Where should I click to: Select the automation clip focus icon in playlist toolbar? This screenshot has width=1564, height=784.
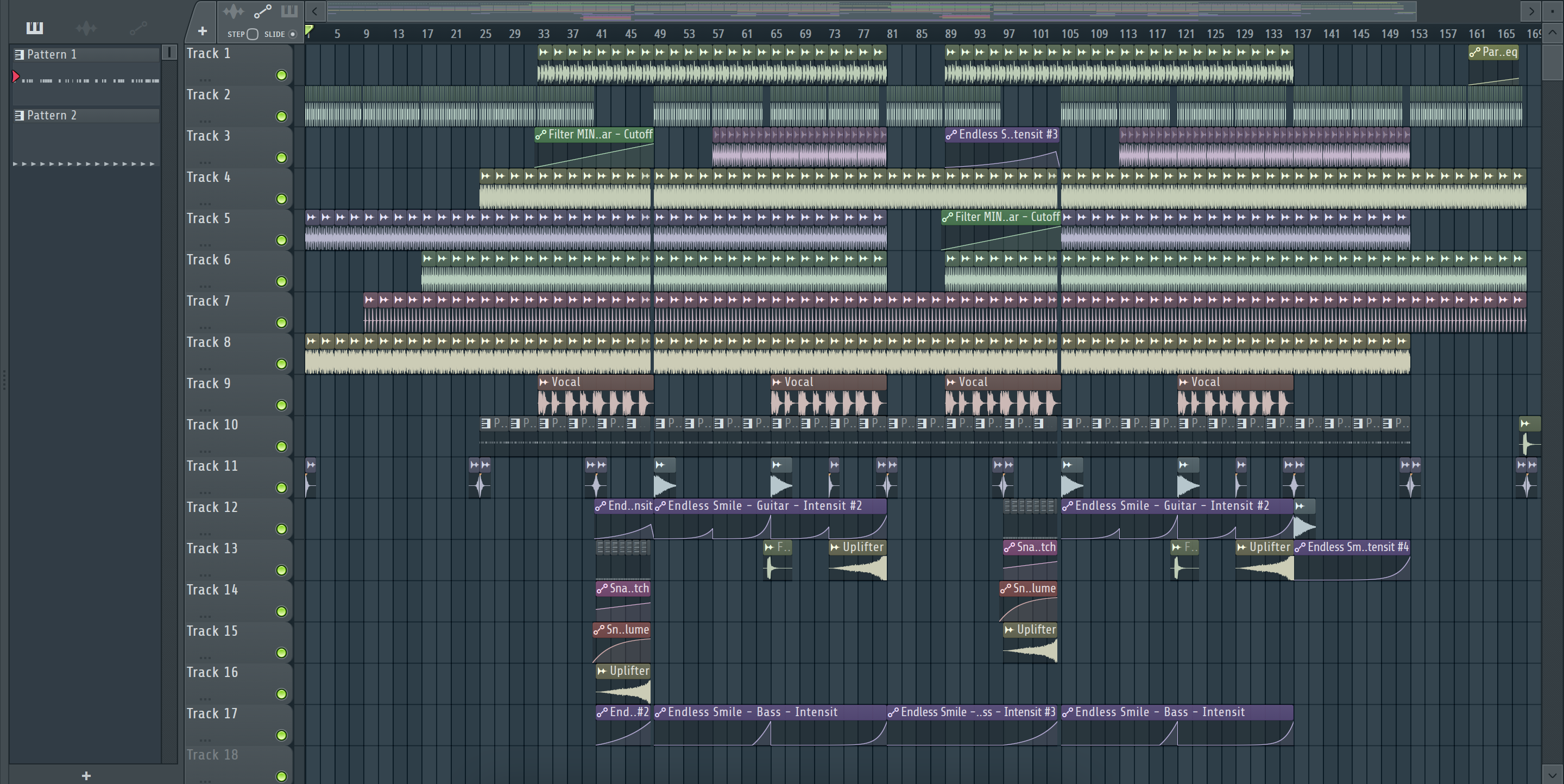click(262, 11)
